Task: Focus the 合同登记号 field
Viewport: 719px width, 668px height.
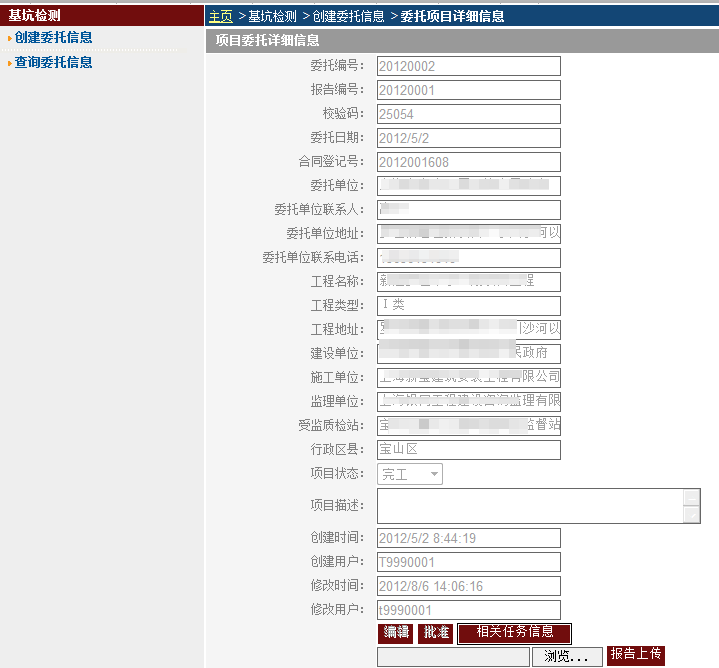Action: coord(468,162)
